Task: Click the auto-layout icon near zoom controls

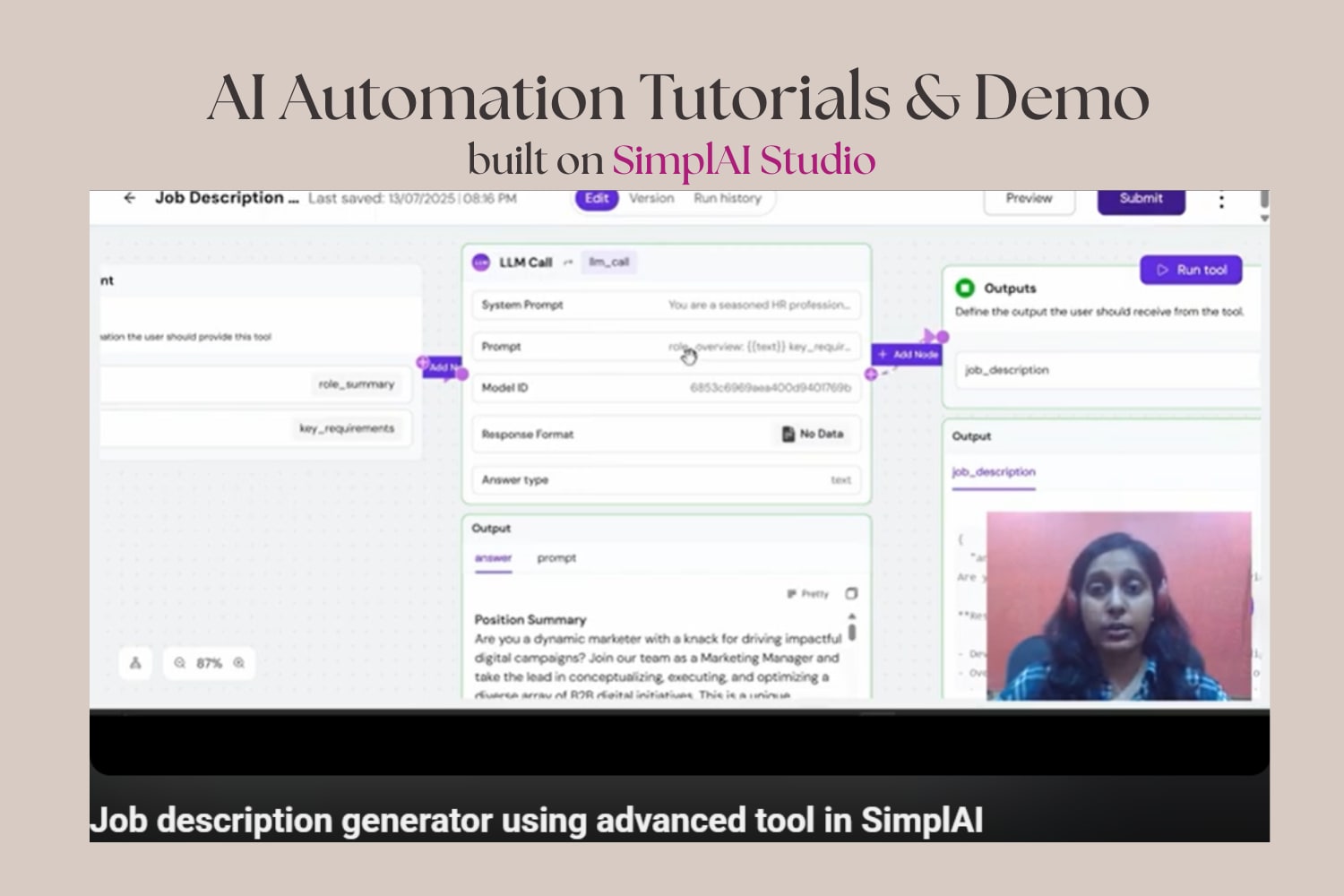Action: (136, 663)
